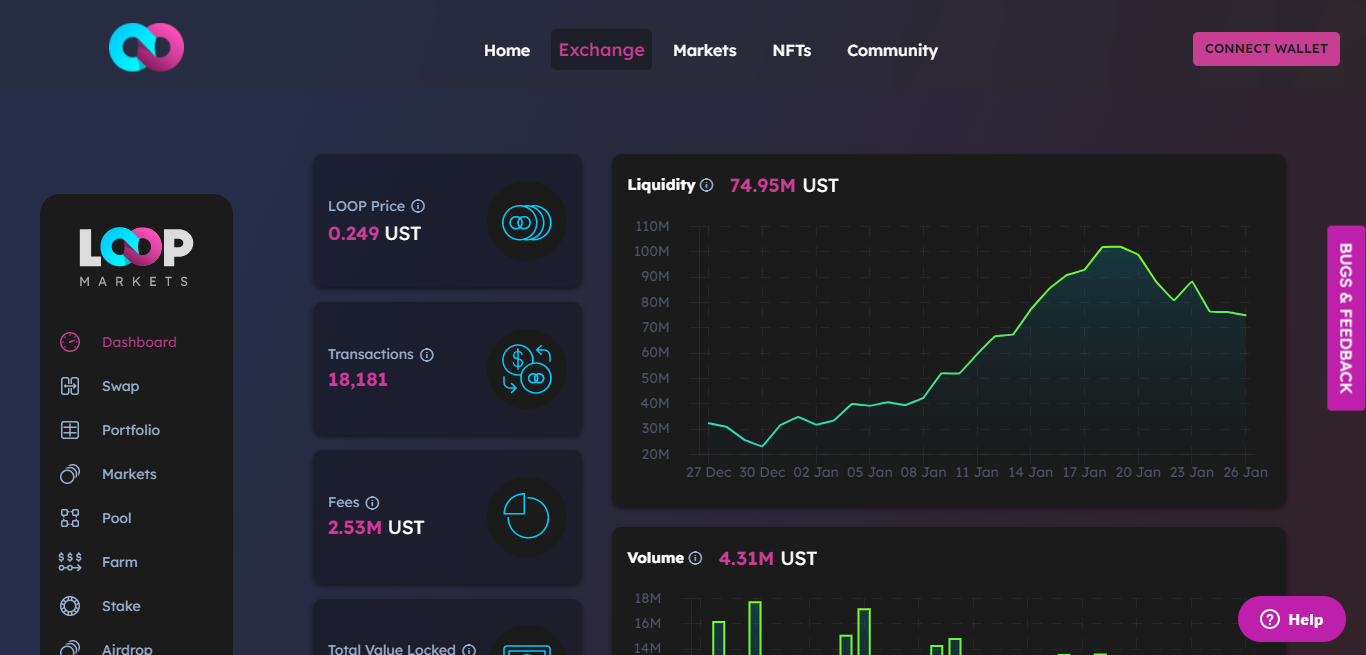Viewport: 1366px width, 655px height.
Task: Open the Bugs & Feedback side tab
Action: 1346,318
